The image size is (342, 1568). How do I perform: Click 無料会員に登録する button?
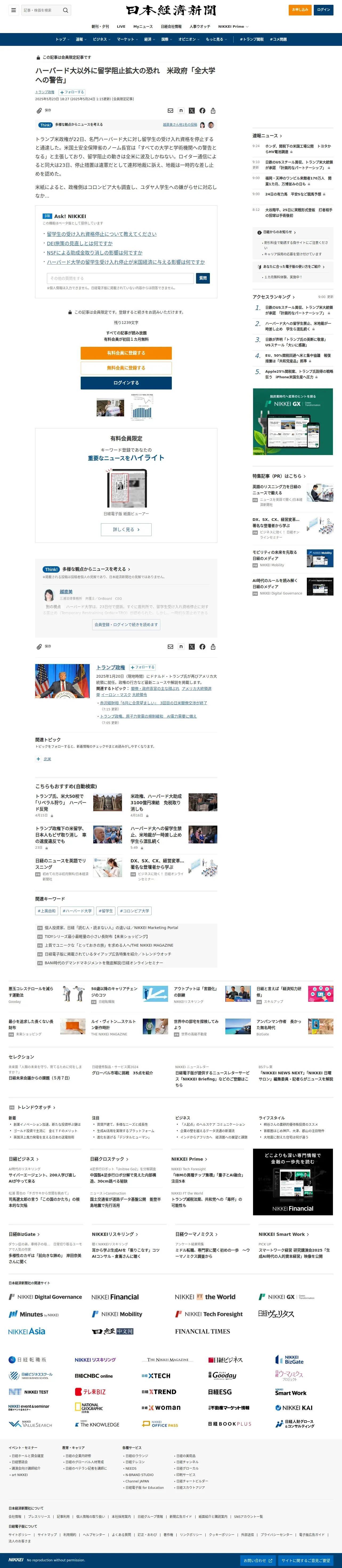(126, 368)
